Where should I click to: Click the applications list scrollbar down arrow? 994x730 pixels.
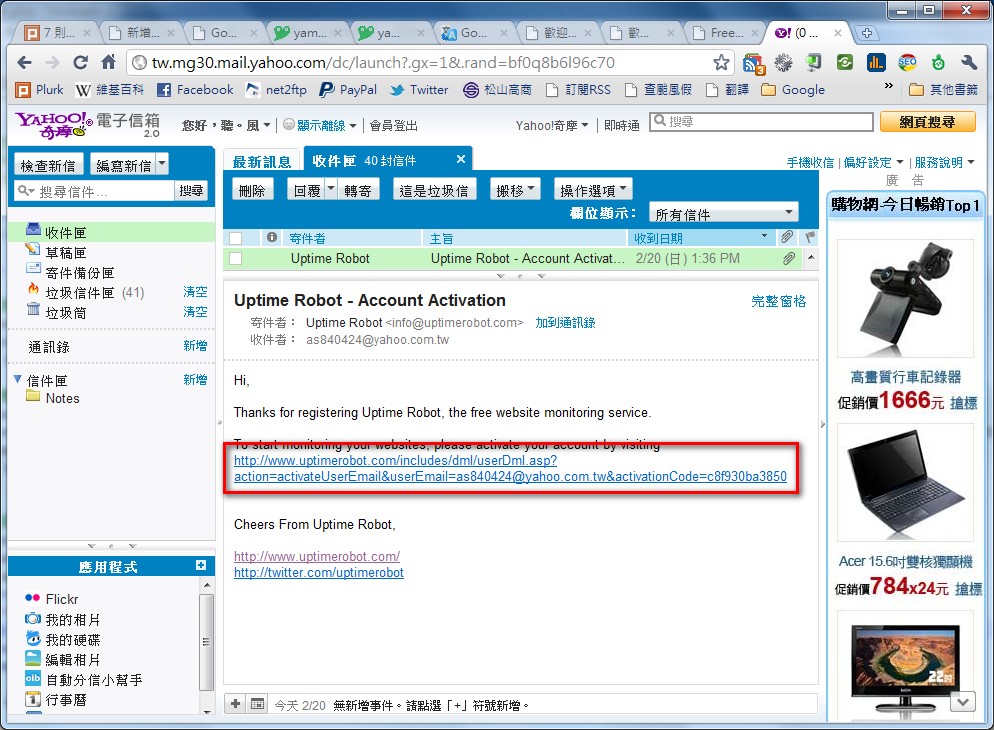tap(207, 712)
